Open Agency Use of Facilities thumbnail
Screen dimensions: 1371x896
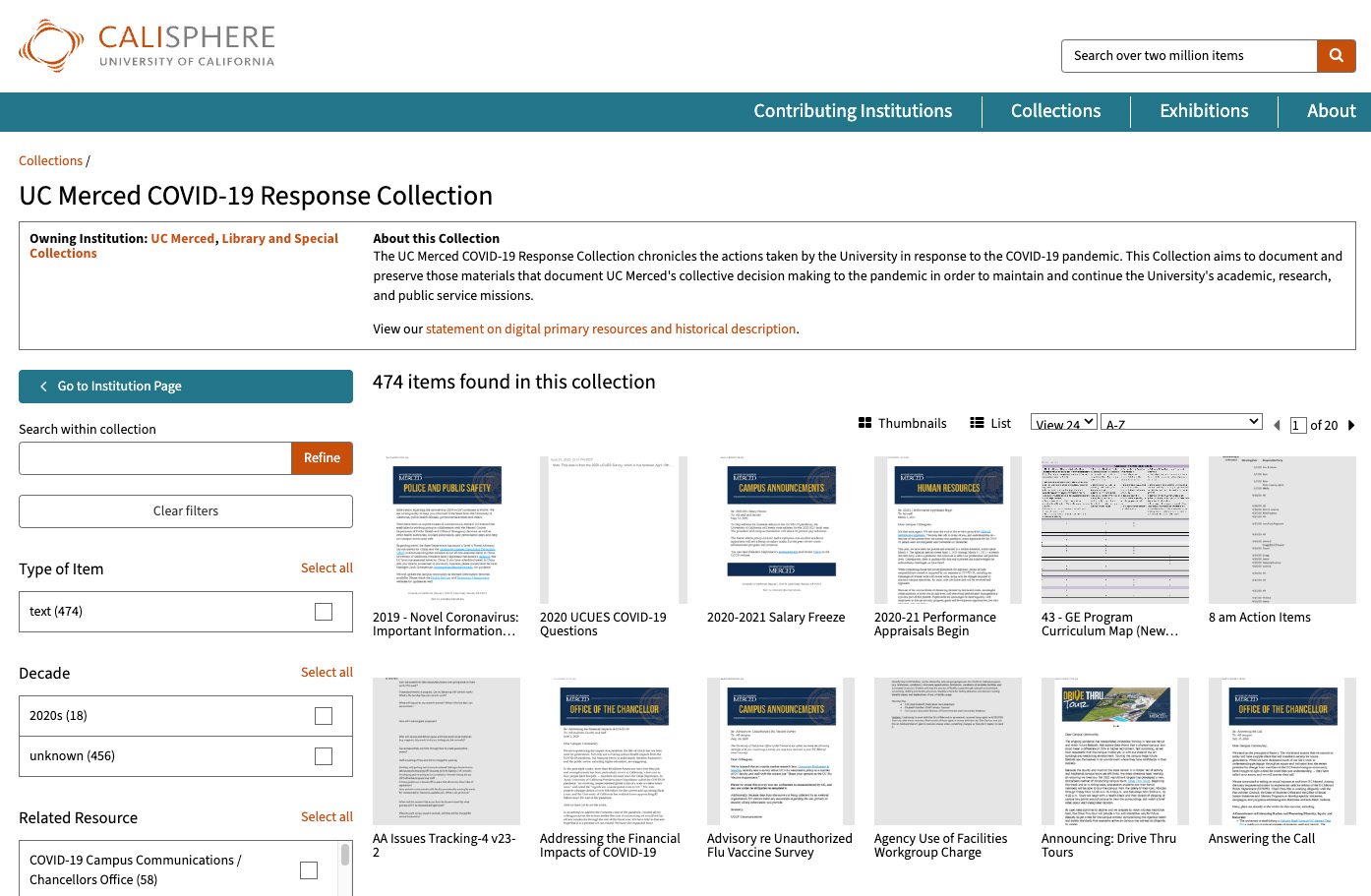point(948,751)
